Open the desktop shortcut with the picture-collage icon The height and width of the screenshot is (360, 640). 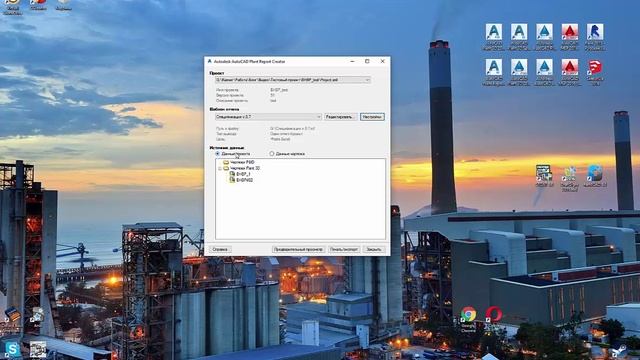click(544, 176)
